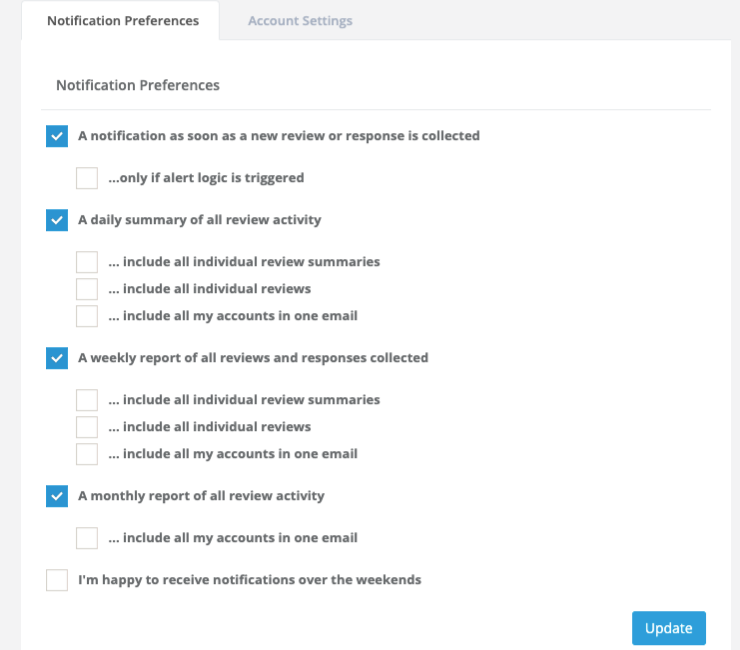740x650 pixels.
Task: Uncheck the new review notification checkbox
Action: pyautogui.click(x=57, y=136)
